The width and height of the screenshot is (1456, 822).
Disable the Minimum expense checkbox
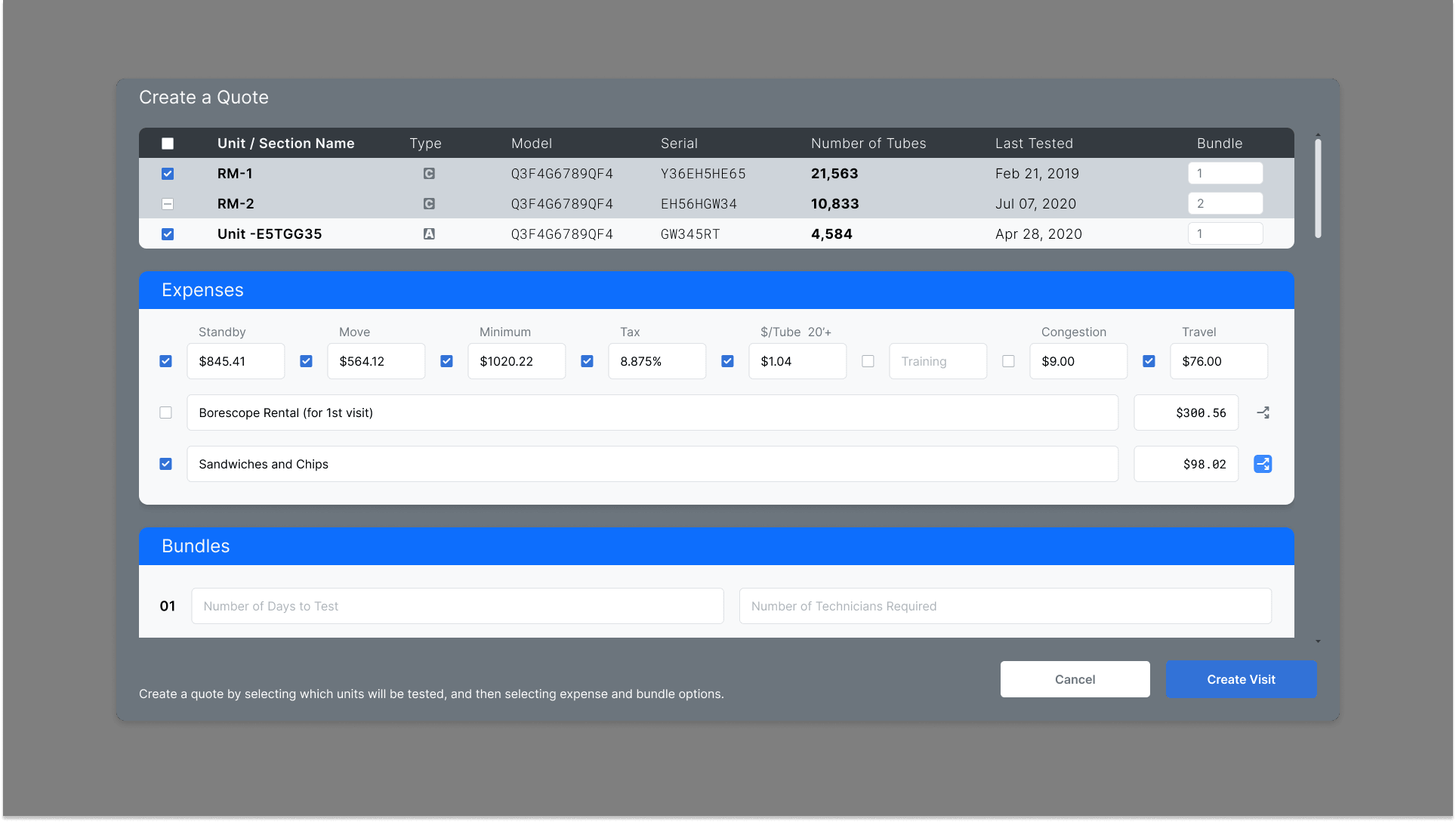click(x=447, y=361)
